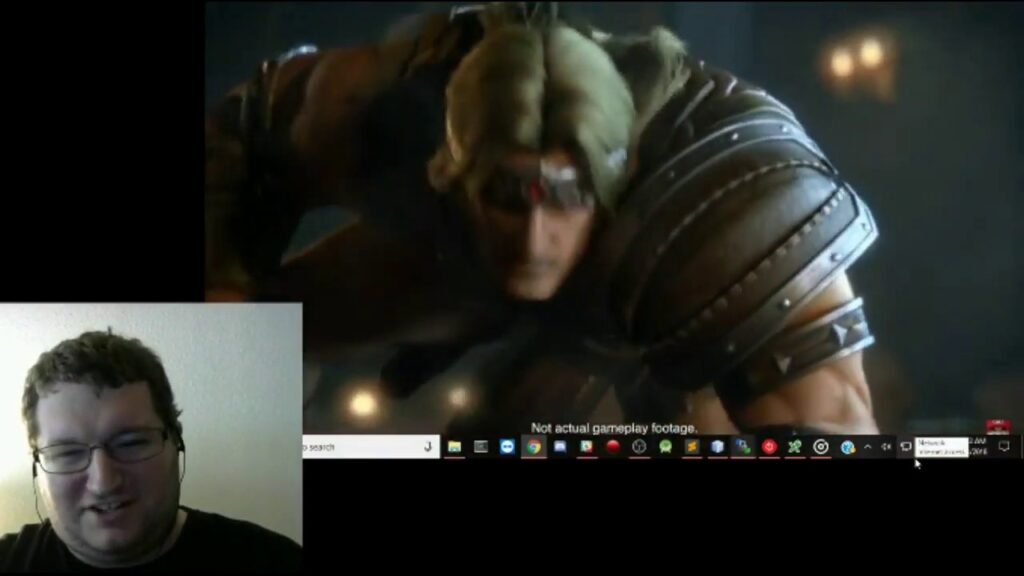Open File Explorer from the taskbar

pyautogui.click(x=455, y=447)
